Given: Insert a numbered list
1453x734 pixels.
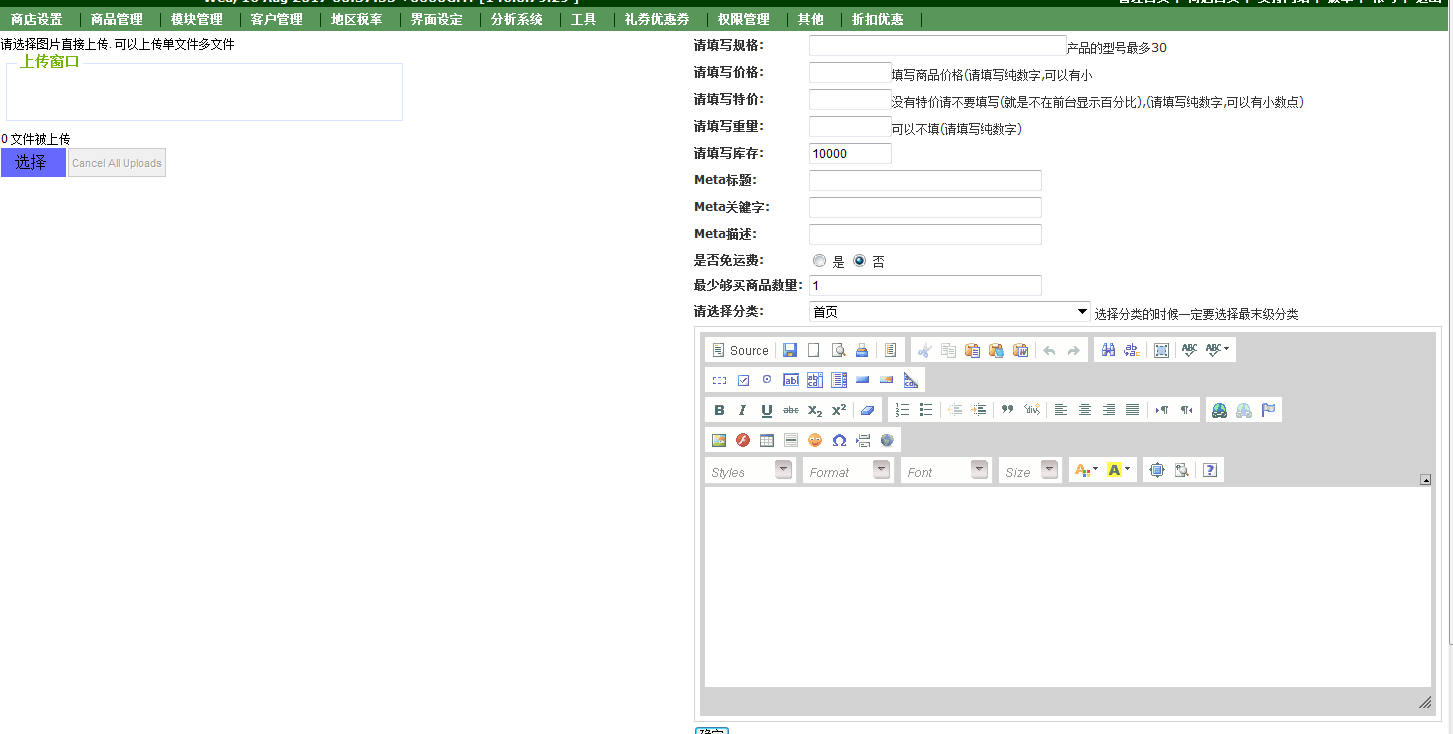Looking at the screenshot, I should [902, 410].
